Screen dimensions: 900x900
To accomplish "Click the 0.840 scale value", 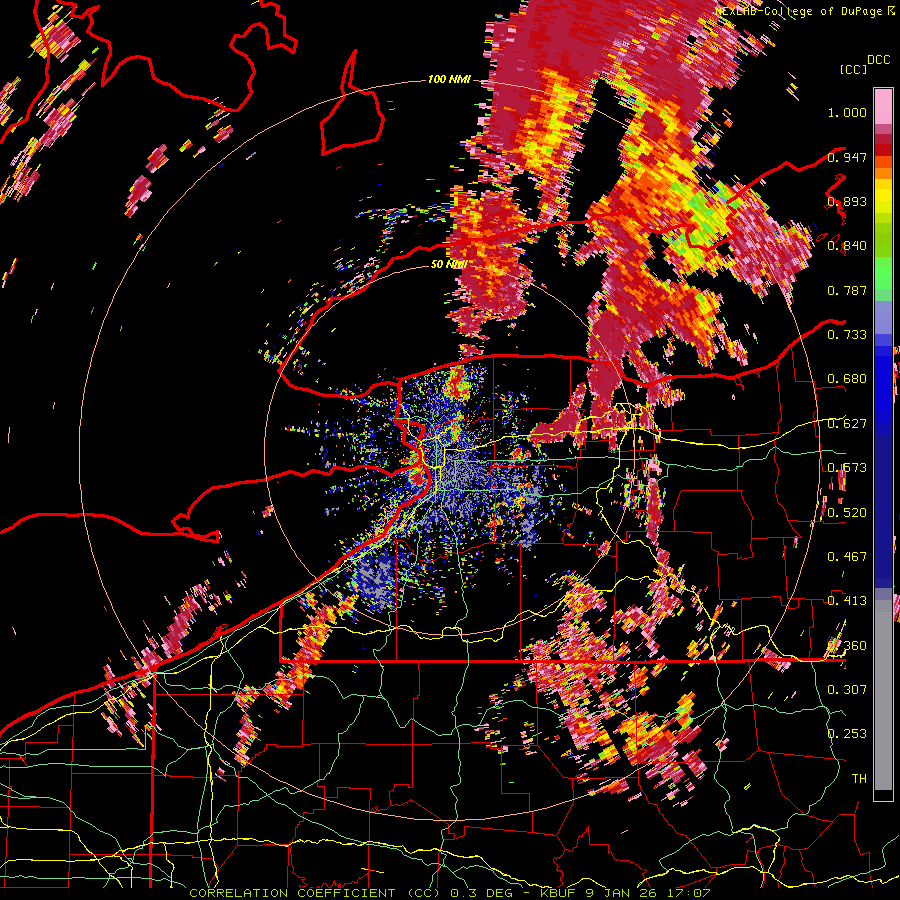I will click(x=847, y=246).
